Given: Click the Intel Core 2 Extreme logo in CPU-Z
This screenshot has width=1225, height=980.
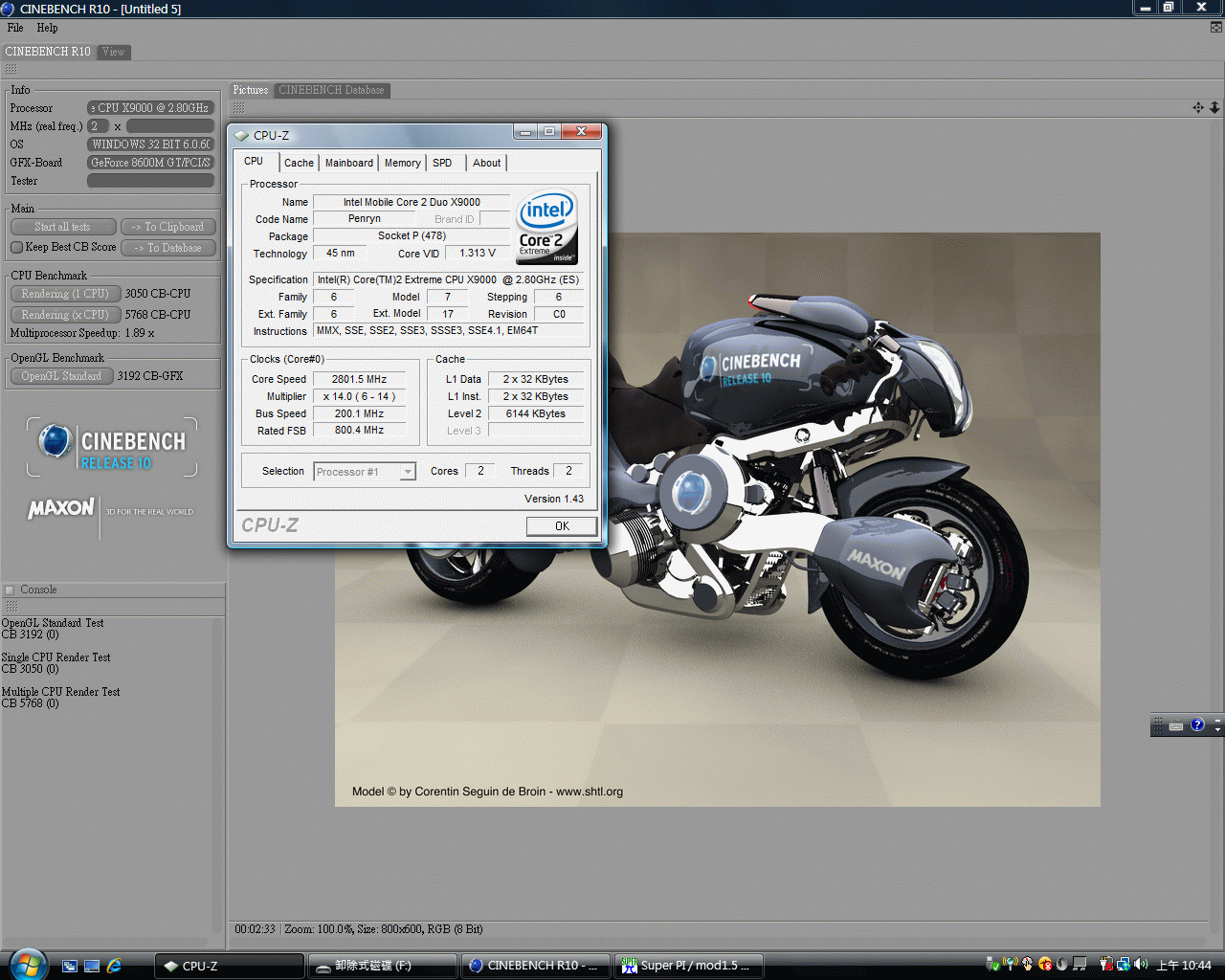Looking at the screenshot, I should pyautogui.click(x=546, y=228).
